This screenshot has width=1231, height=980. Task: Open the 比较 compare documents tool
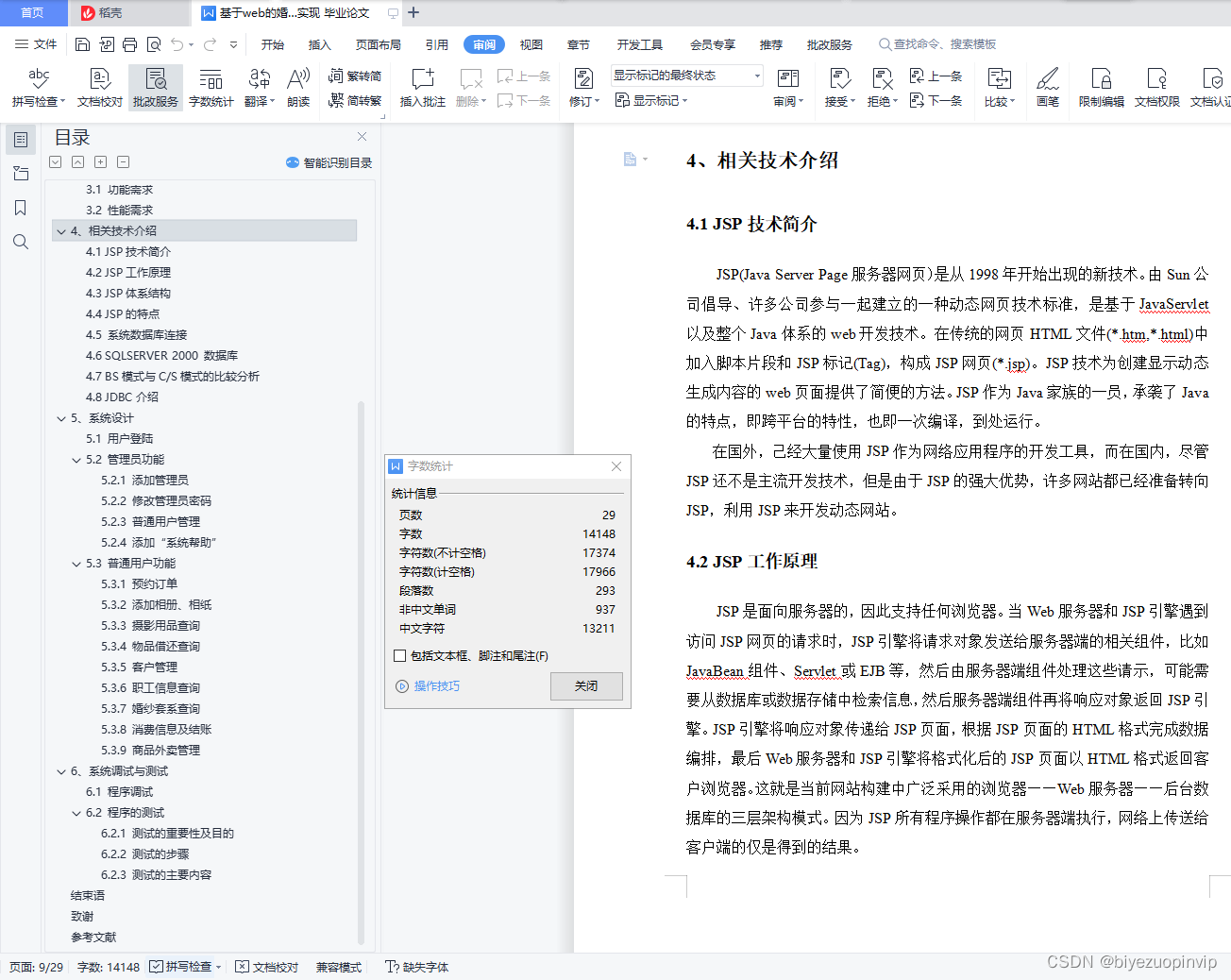coord(1000,87)
